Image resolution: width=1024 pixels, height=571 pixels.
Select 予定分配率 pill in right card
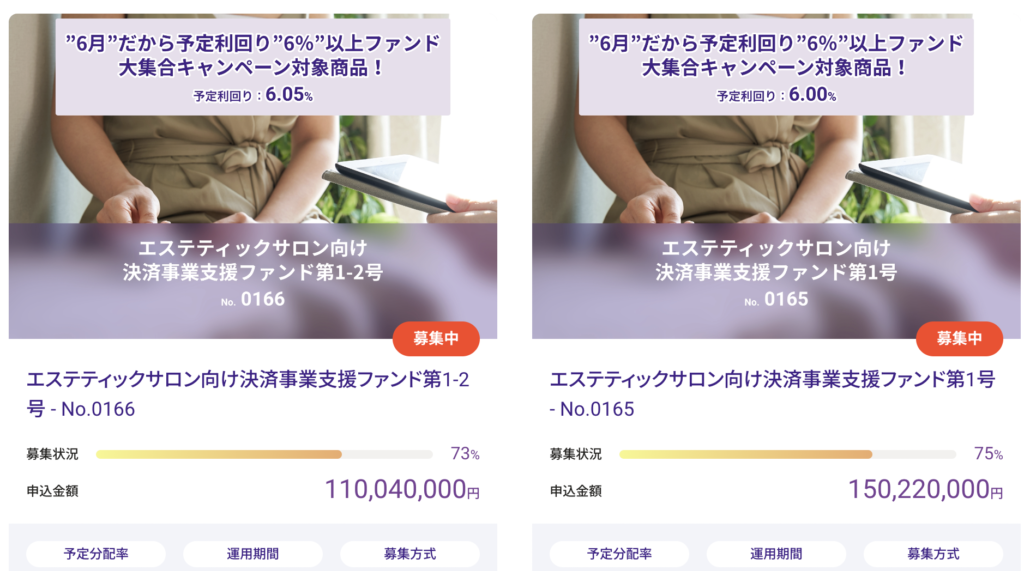click(x=619, y=554)
